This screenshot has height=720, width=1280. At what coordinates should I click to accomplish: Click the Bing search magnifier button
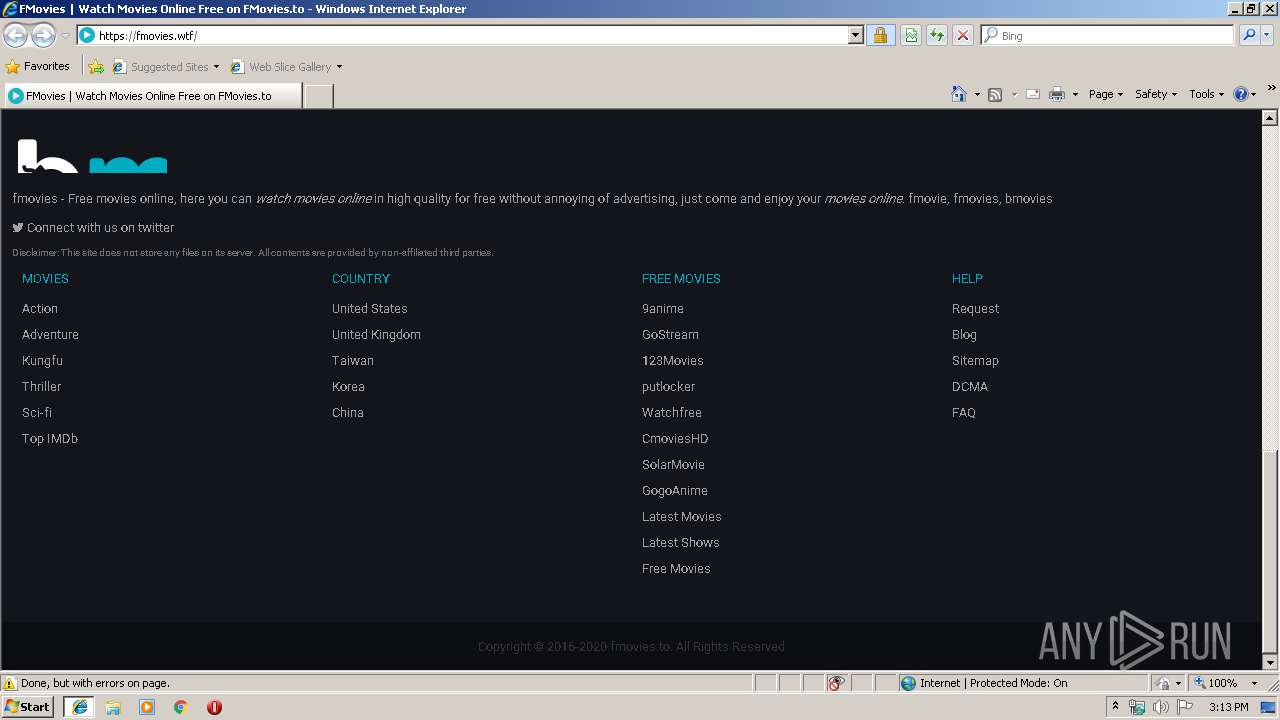pyautogui.click(x=1249, y=35)
